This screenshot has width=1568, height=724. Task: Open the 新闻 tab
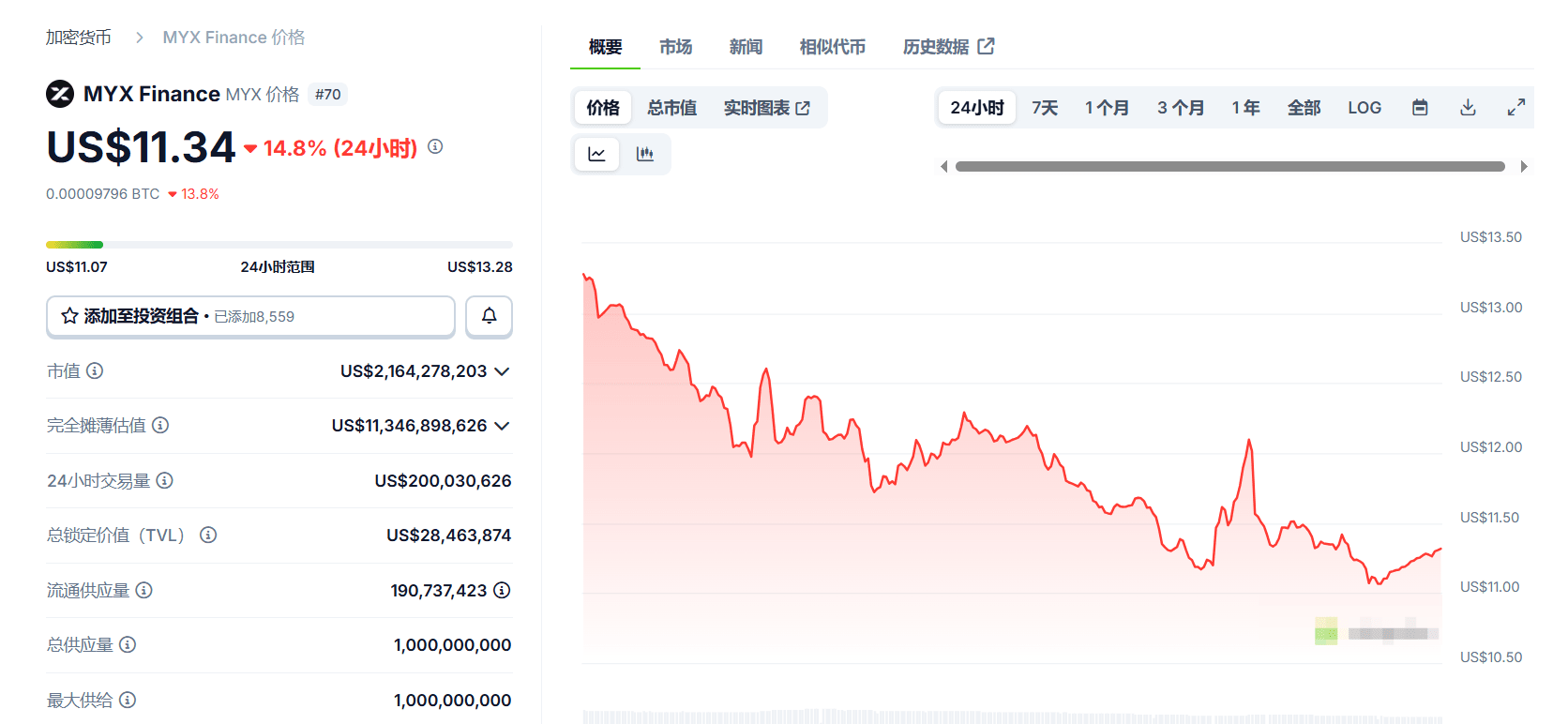pyautogui.click(x=746, y=47)
